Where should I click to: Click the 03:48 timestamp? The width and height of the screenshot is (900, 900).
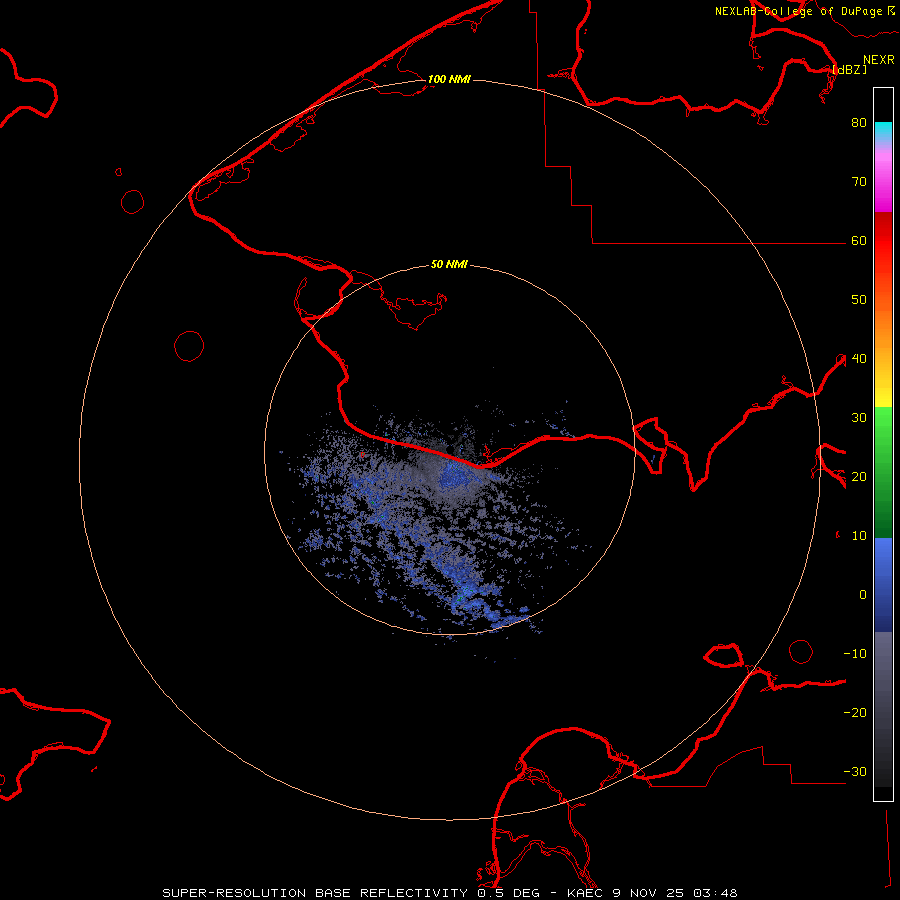click(715, 893)
